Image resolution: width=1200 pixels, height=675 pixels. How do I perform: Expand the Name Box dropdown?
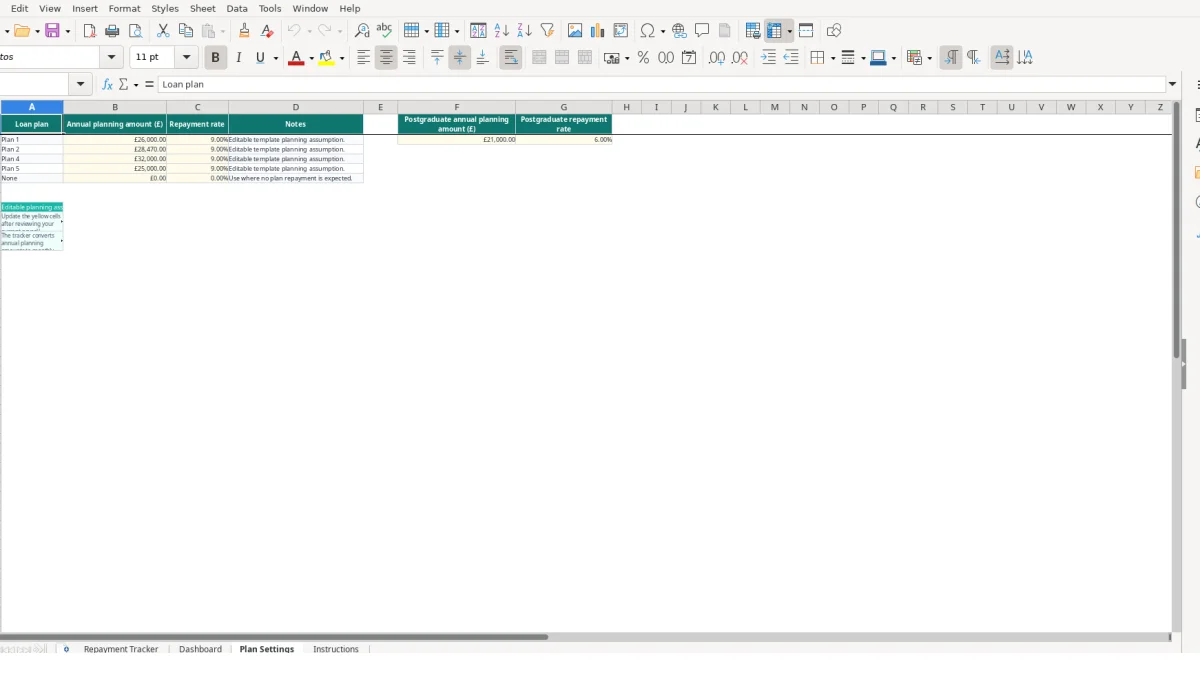pos(80,85)
